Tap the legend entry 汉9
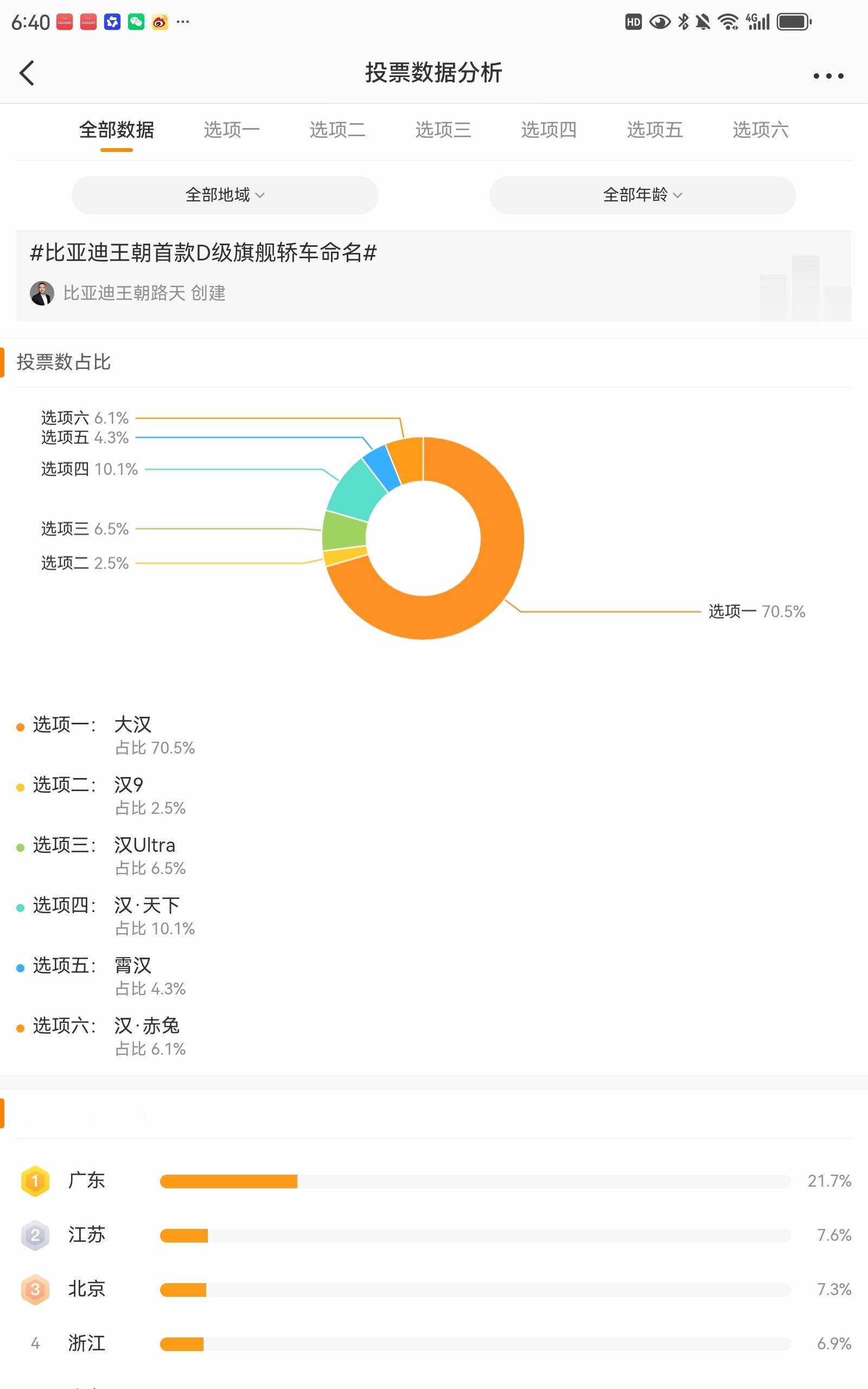 click(x=129, y=785)
